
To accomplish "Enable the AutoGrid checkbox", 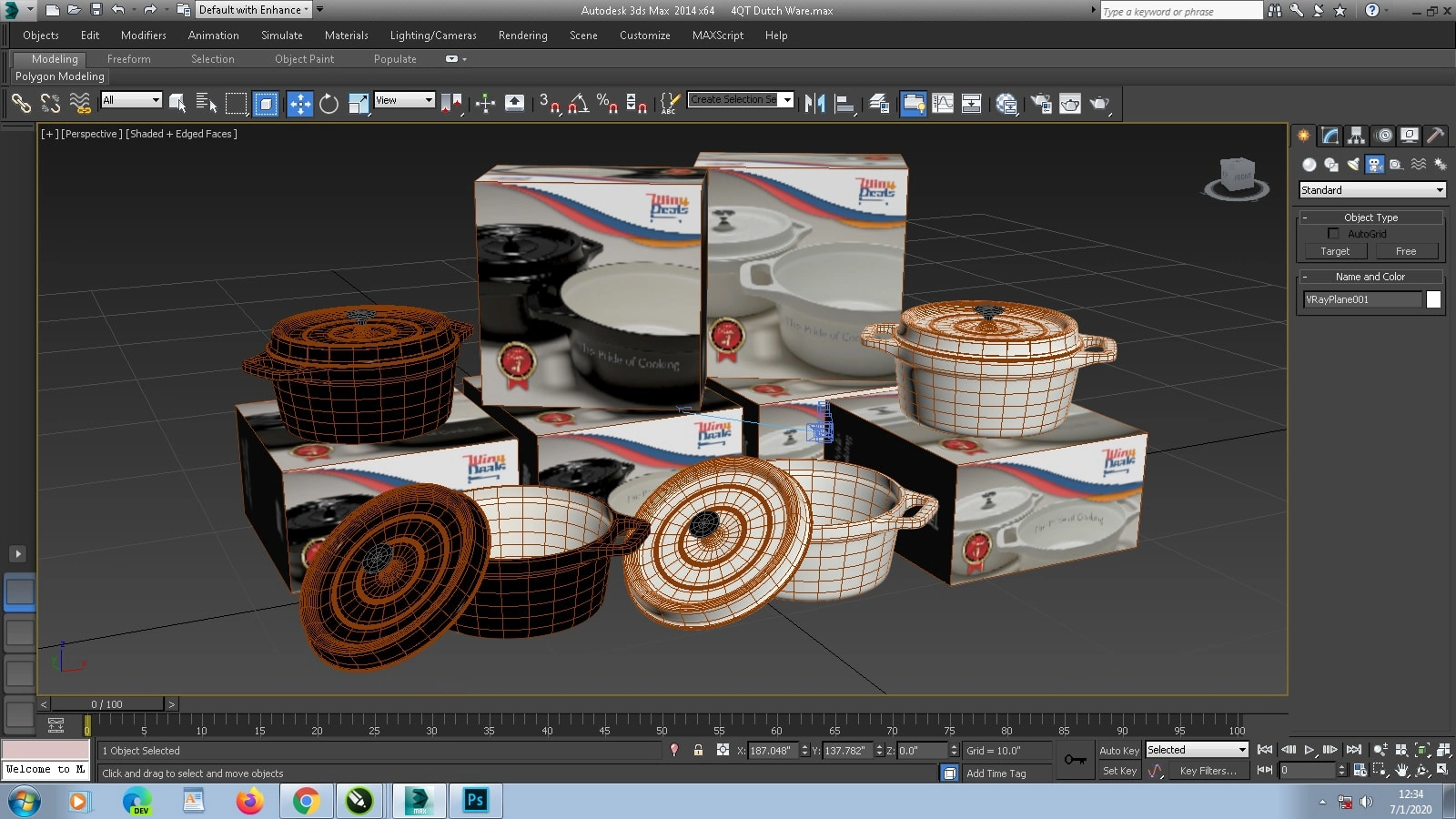I will 1333,234.
